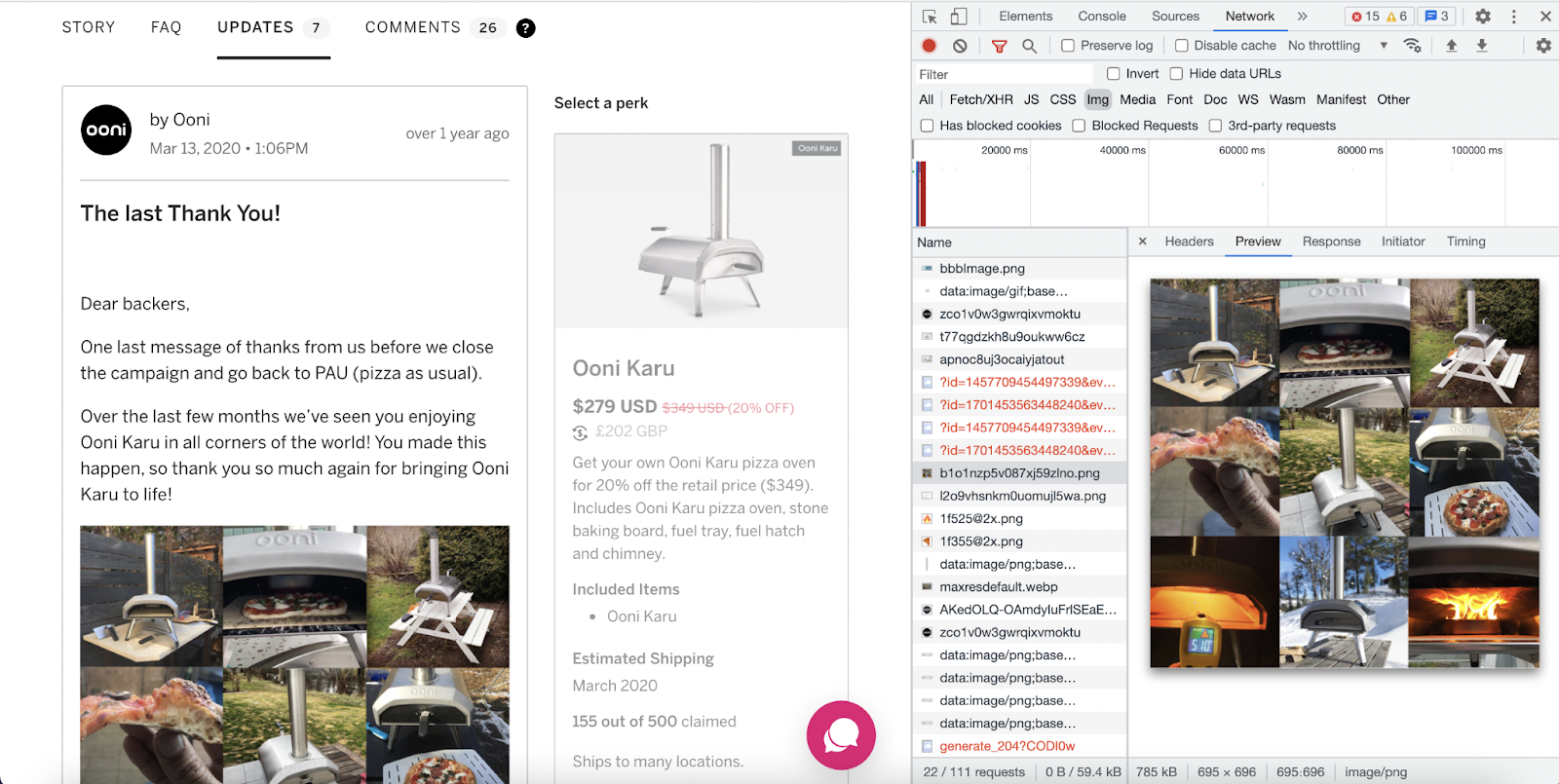Filter requests by All types
The image size is (1559, 784).
(x=927, y=99)
